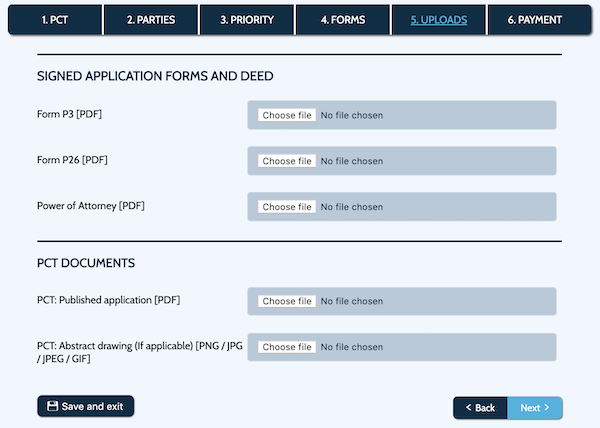Click the 5. UPLOADS tab
Screen dimensions: 600x428
point(439,20)
